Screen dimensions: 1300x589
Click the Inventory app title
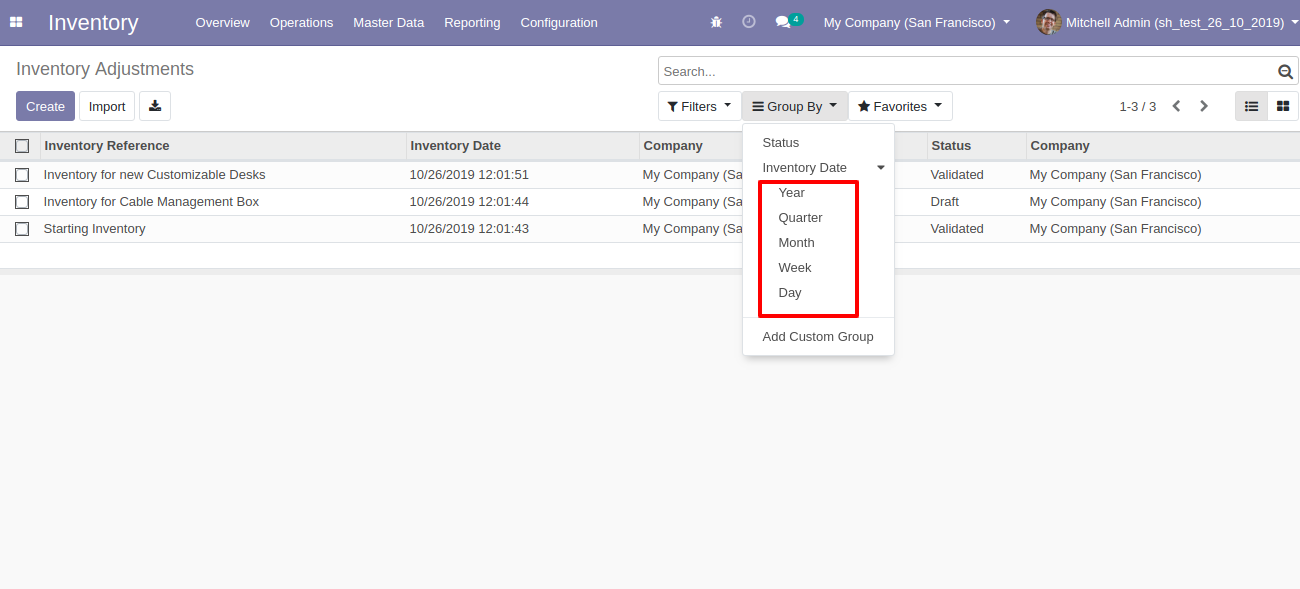(93, 22)
